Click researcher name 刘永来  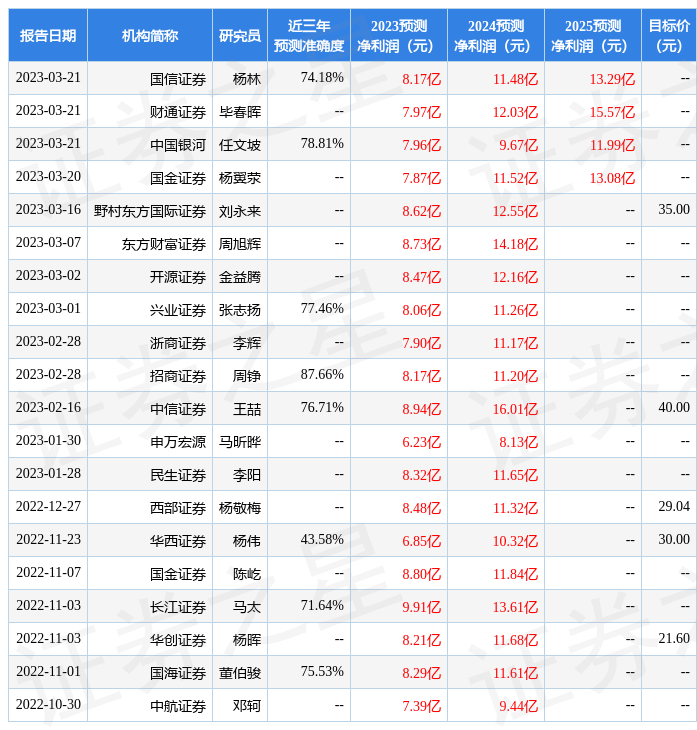click(x=240, y=211)
